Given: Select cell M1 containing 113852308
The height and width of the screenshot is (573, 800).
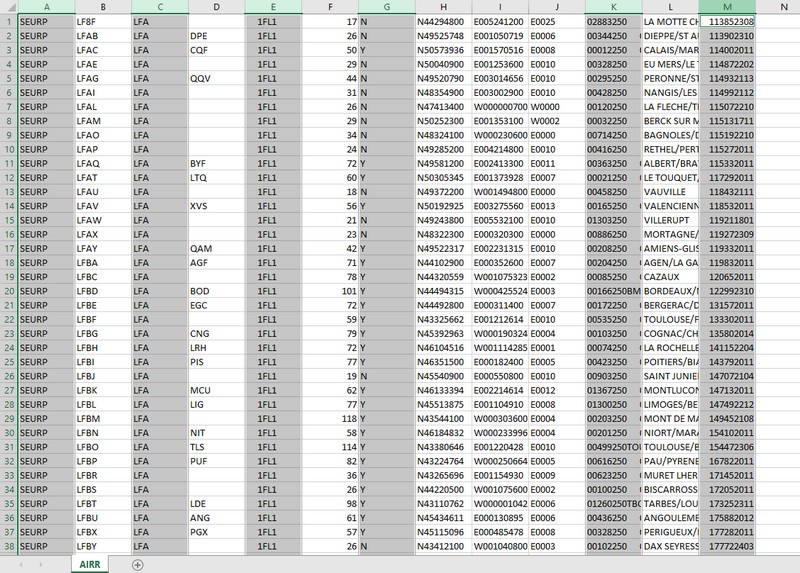Looking at the screenshot, I should (x=727, y=21).
